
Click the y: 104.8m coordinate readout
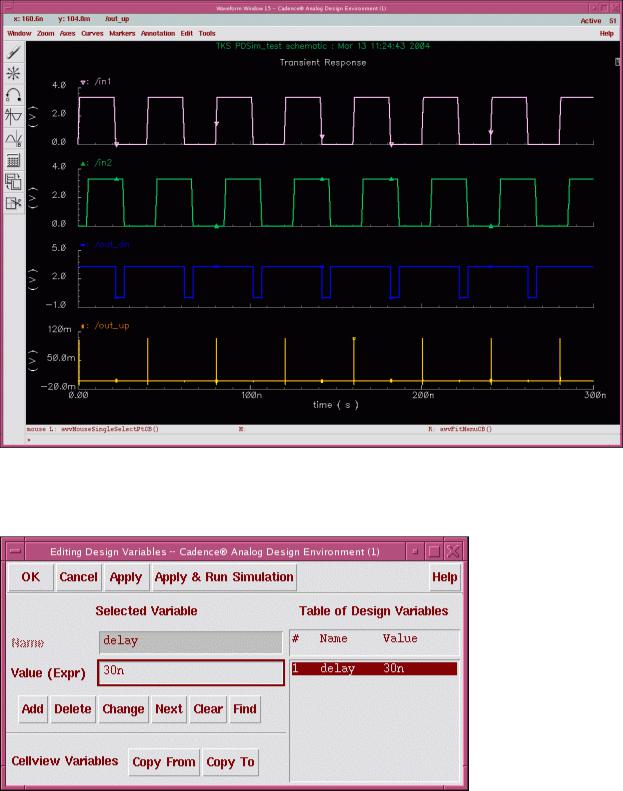tap(74, 19)
